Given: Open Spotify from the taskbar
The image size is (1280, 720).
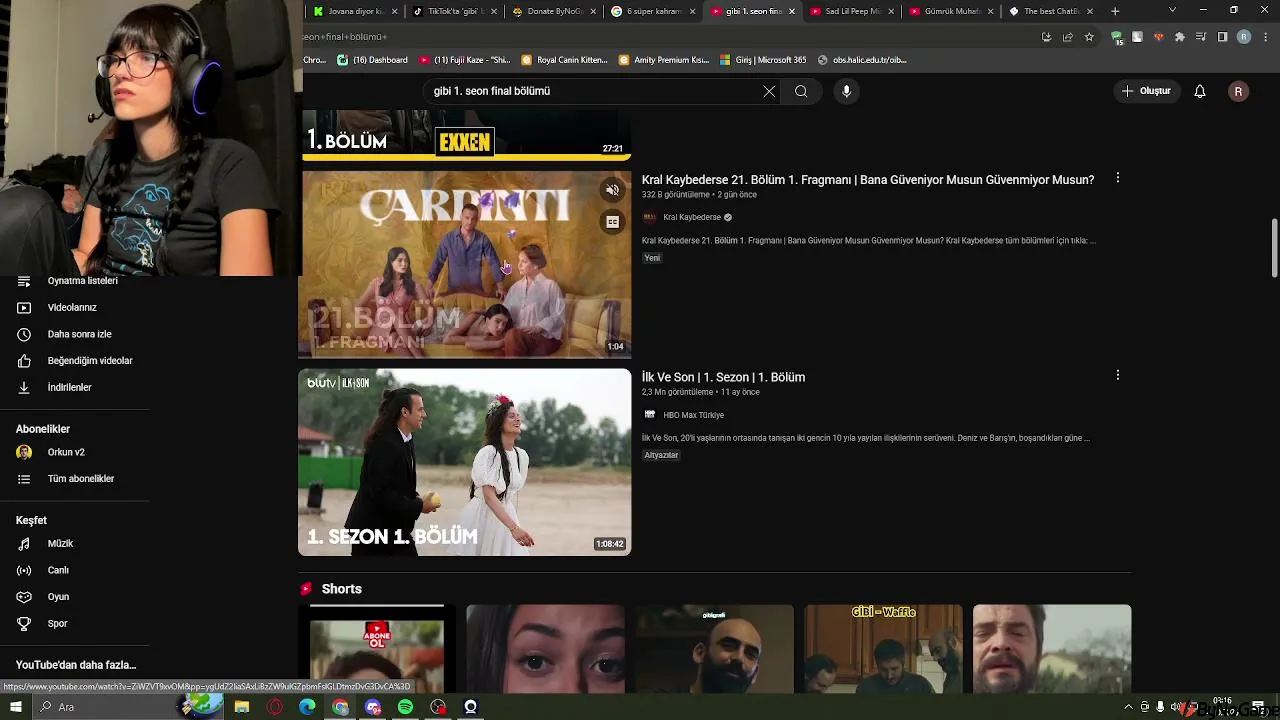Looking at the screenshot, I should tap(405, 707).
